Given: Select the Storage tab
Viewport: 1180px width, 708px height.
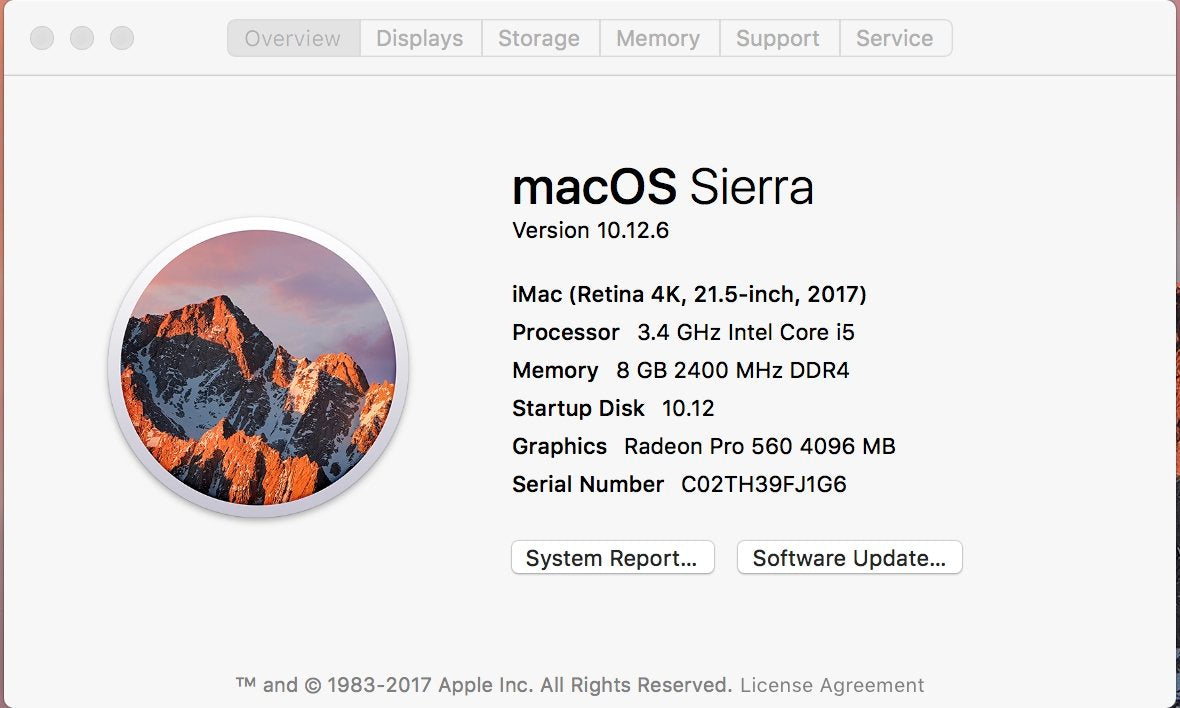Looking at the screenshot, I should 539,39.
